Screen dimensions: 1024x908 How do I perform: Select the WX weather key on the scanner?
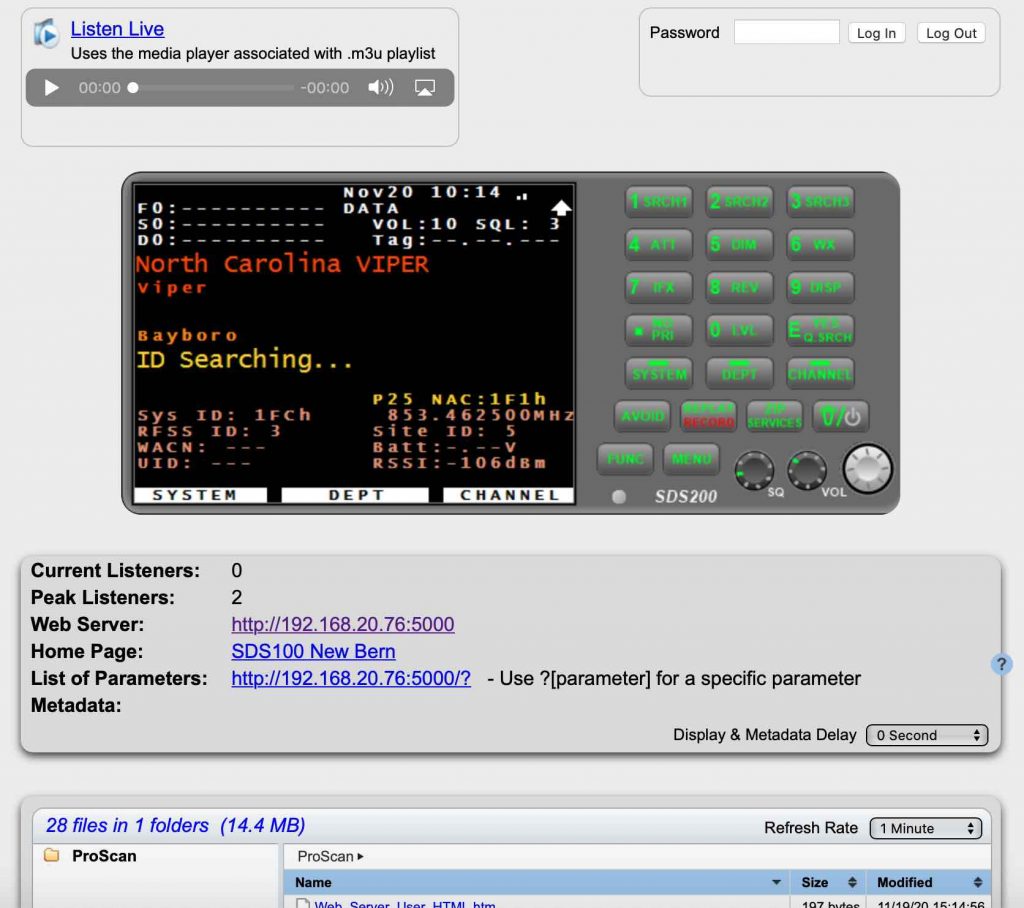point(820,244)
